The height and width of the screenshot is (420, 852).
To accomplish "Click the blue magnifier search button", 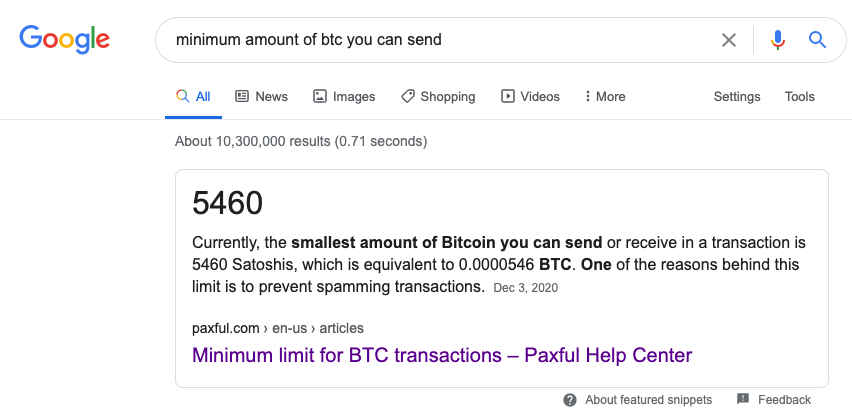I will [x=817, y=40].
